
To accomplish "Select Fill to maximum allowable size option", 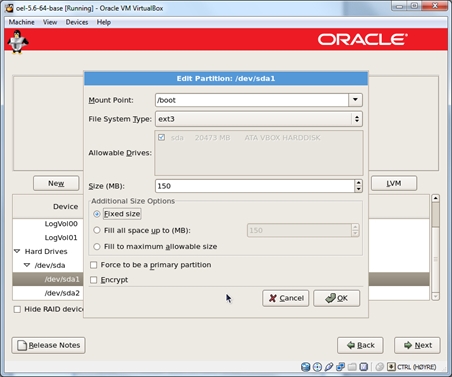I will pyautogui.click(x=97, y=247).
